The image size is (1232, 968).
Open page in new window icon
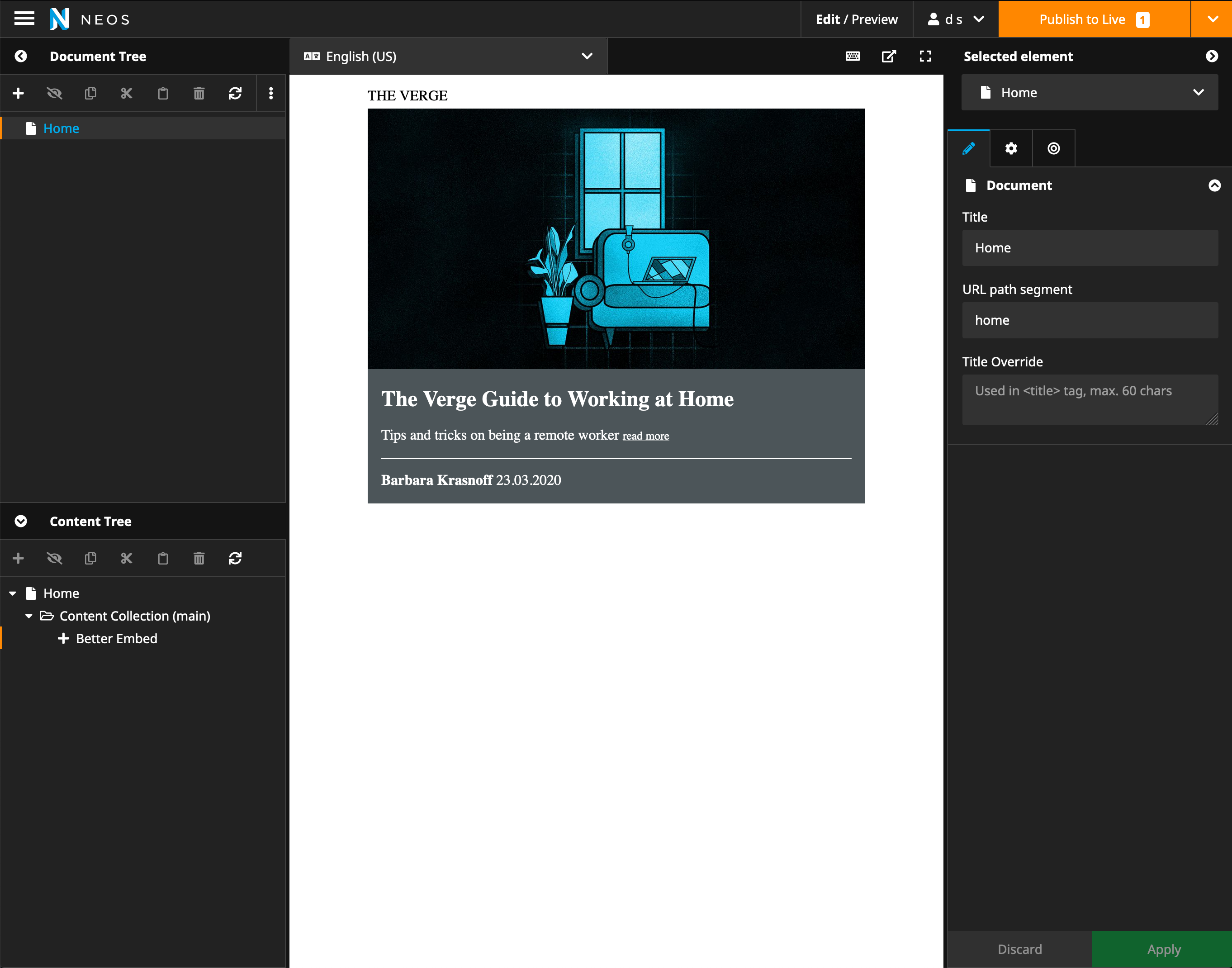[x=889, y=56]
